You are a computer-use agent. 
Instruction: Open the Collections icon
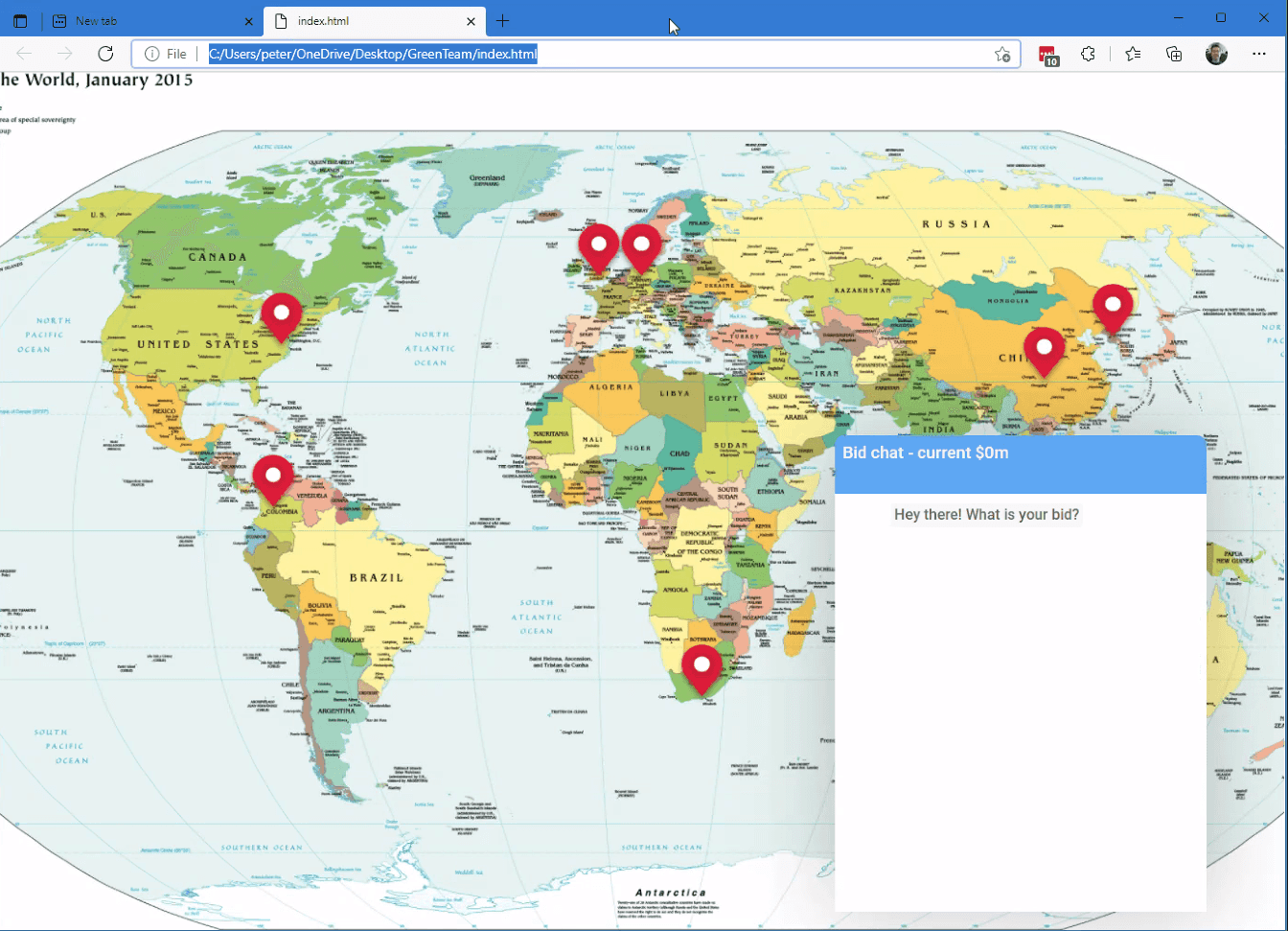1174,54
